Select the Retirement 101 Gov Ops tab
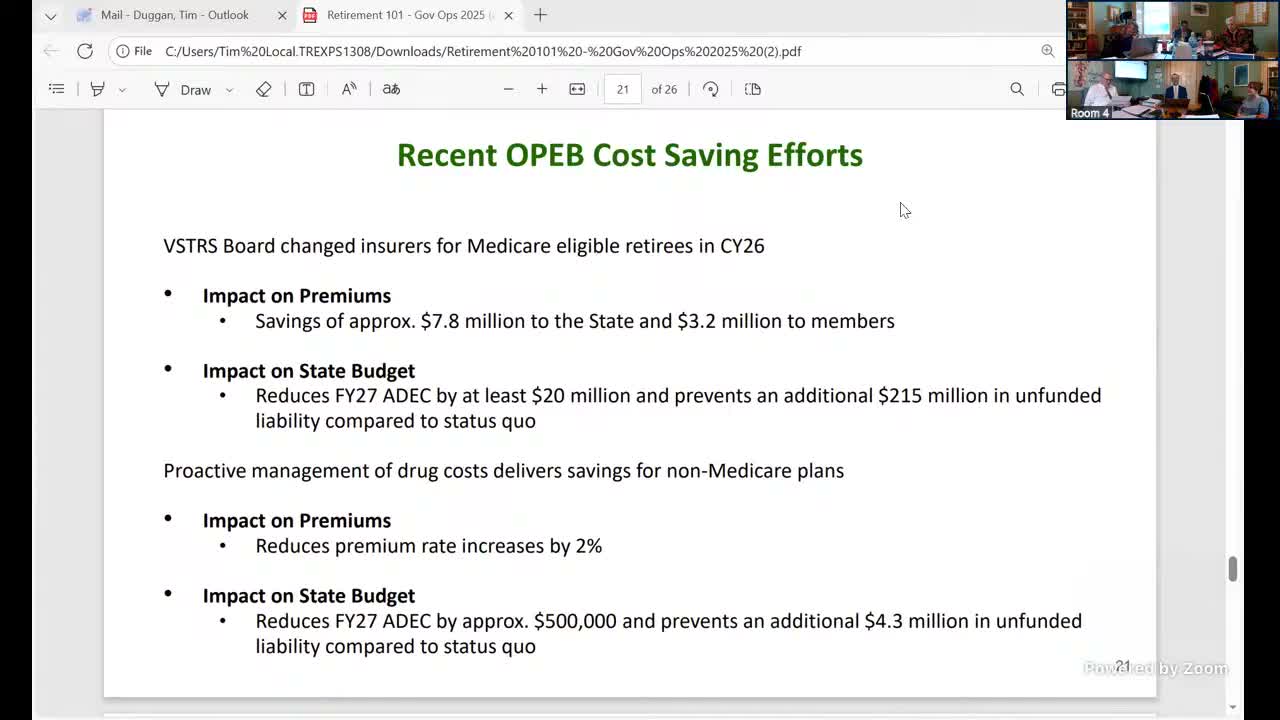Screen dimensions: 1280x720 [x=400, y=15]
